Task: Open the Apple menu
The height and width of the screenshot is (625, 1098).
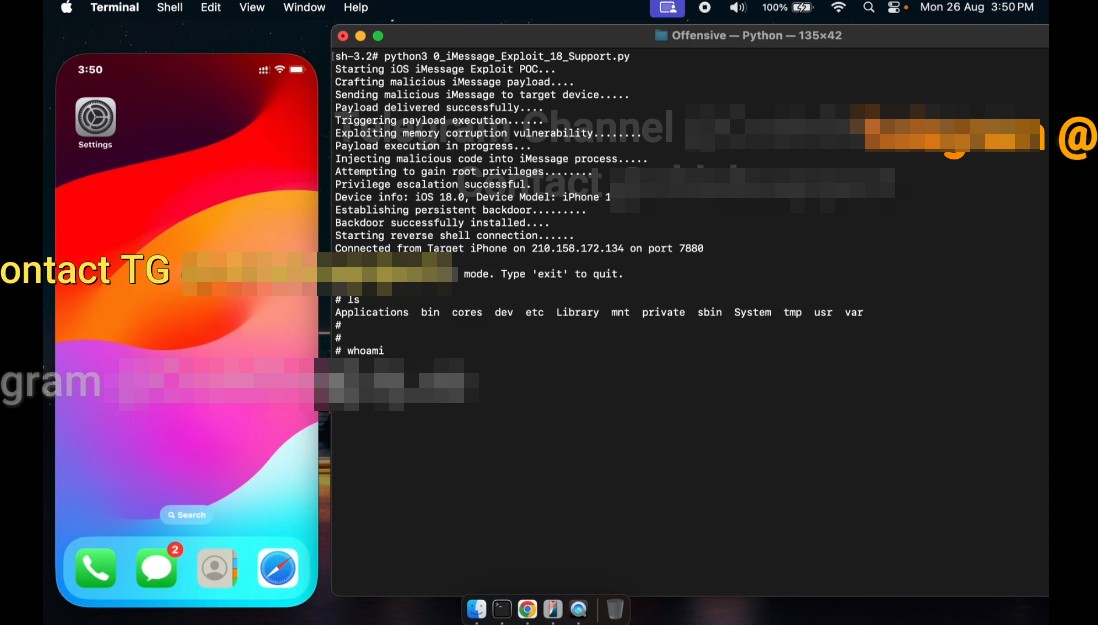Action: pyautogui.click(x=67, y=8)
